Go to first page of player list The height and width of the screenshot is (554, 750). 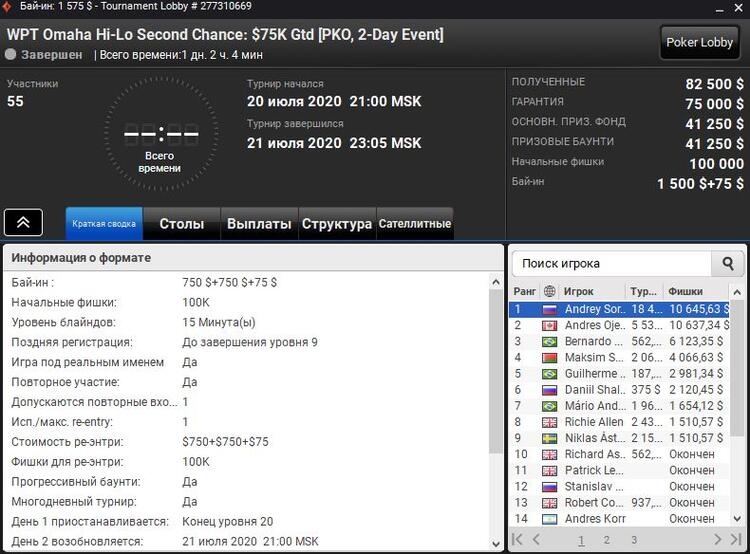(x=517, y=540)
